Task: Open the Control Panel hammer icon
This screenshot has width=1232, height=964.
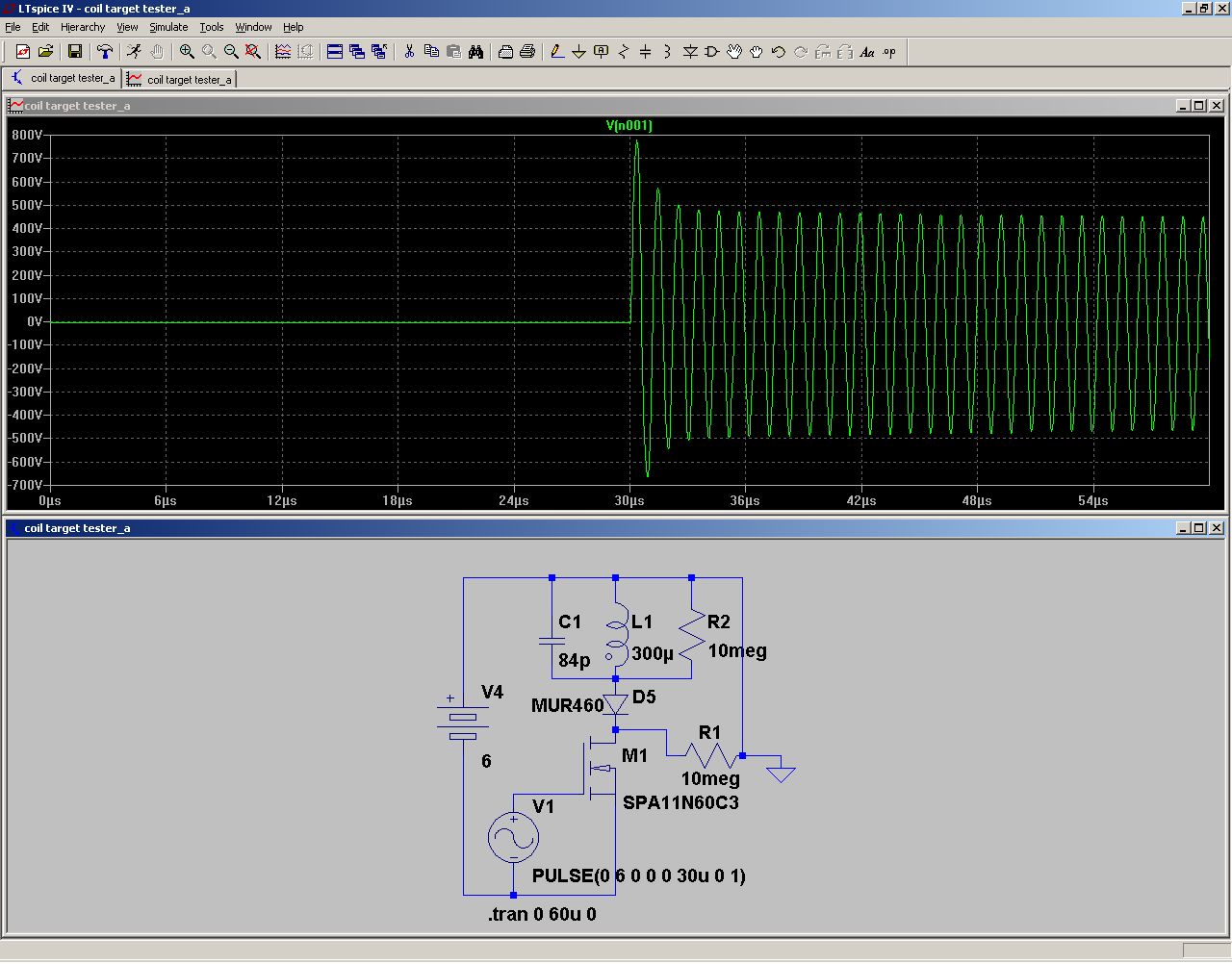Action: [105, 52]
